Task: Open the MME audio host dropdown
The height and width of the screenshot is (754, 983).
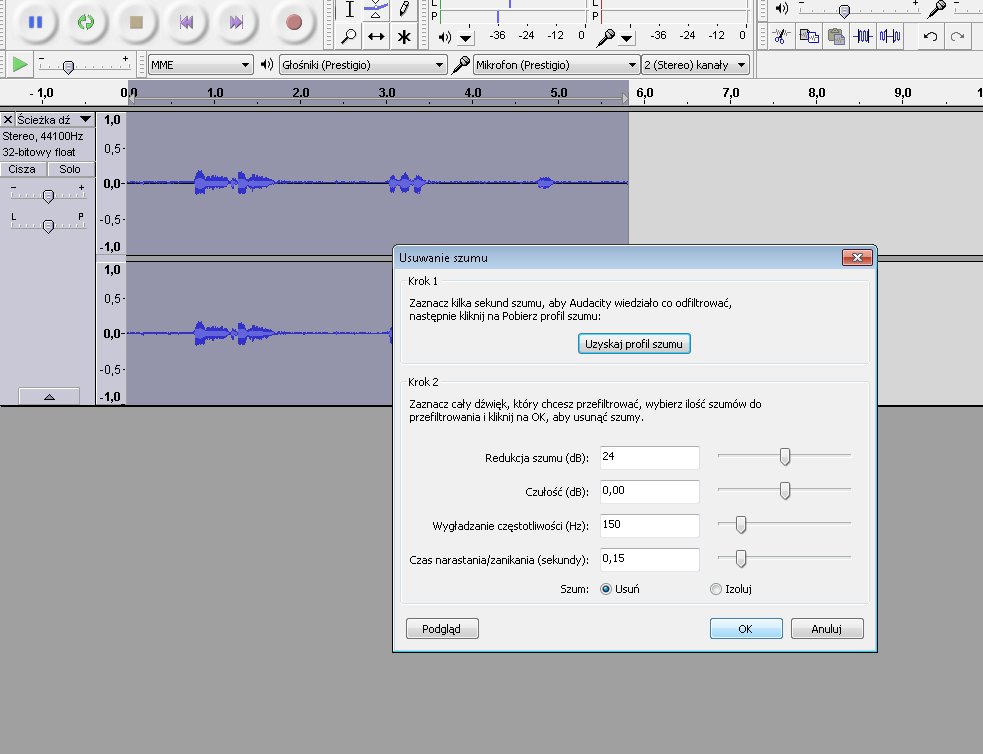Action: tap(201, 65)
